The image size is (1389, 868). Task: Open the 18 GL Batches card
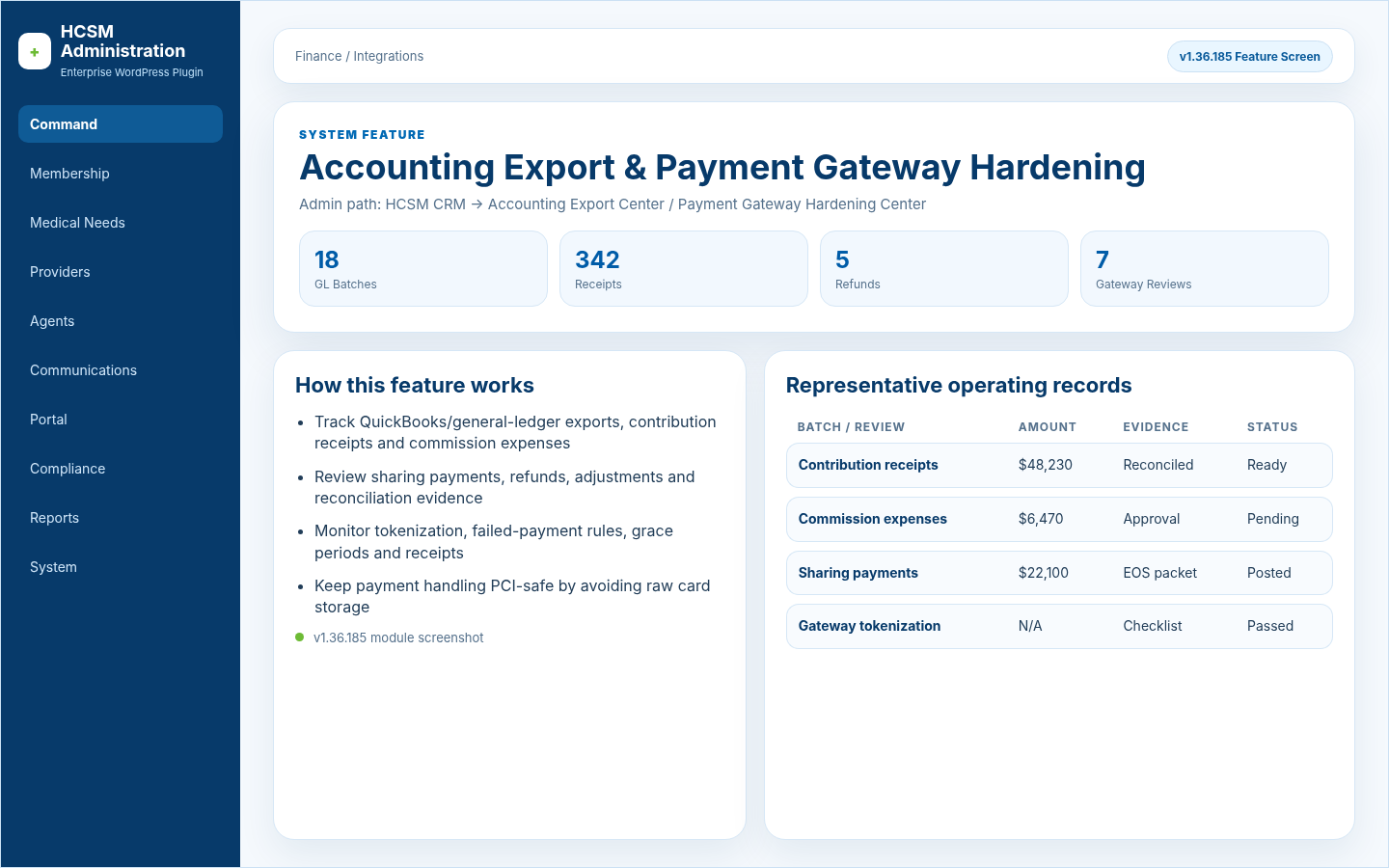coord(423,269)
